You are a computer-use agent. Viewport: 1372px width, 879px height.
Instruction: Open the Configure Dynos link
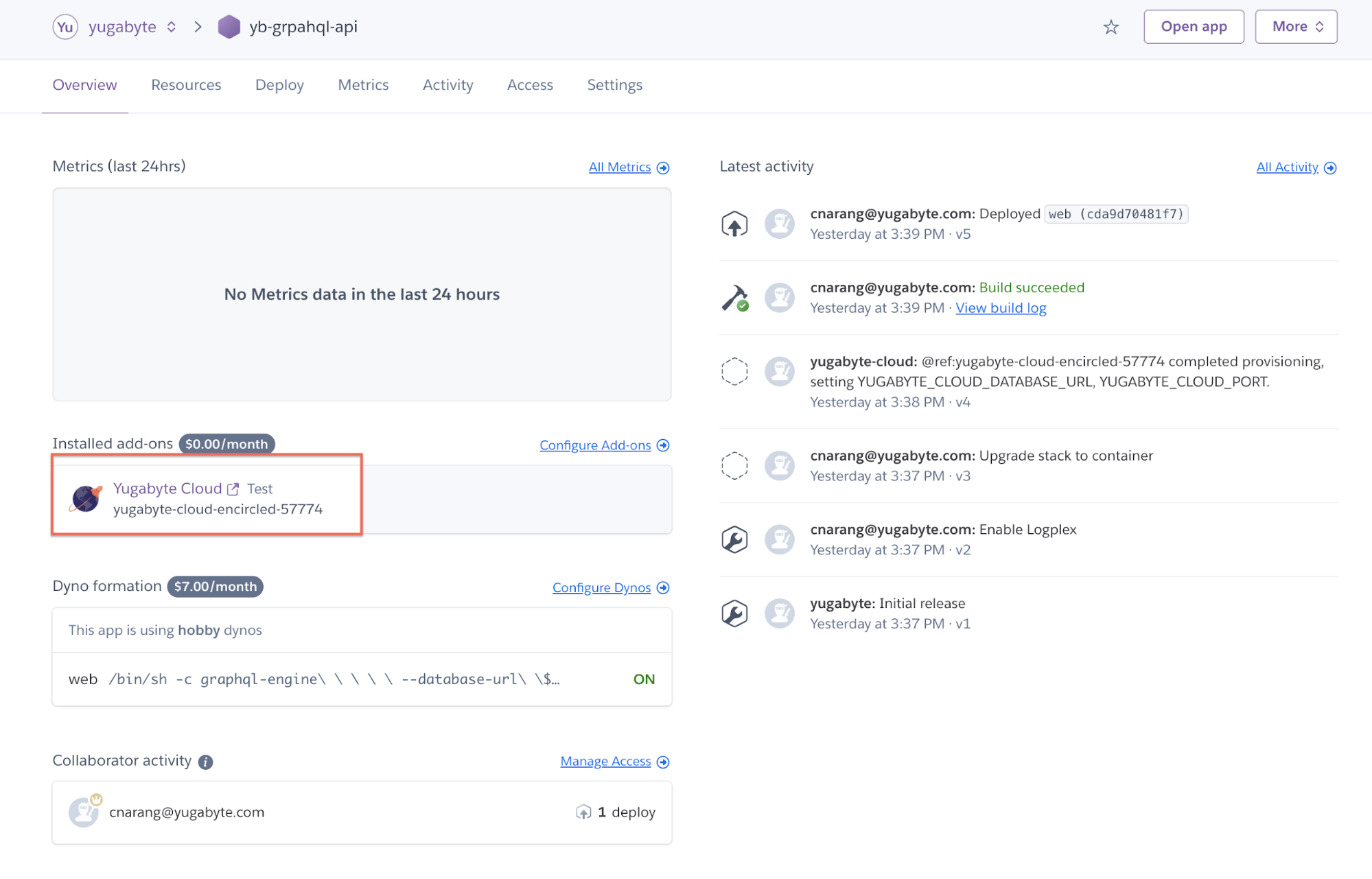601,588
